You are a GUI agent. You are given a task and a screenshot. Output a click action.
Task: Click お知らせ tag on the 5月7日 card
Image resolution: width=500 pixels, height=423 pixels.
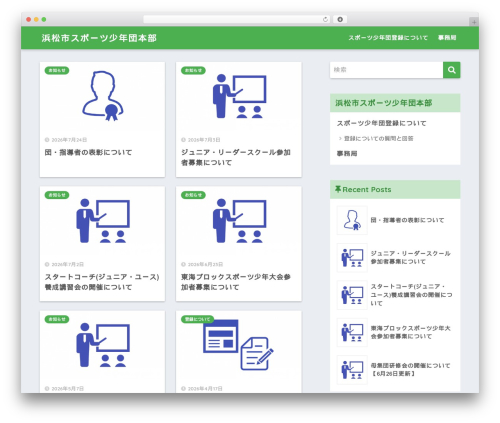coord(57,319)
